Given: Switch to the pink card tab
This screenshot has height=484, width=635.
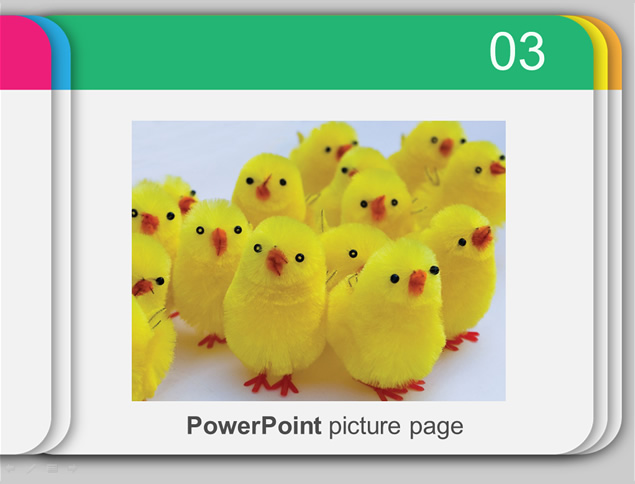Looking at the screenshot, I should click(x=23, y=53).
